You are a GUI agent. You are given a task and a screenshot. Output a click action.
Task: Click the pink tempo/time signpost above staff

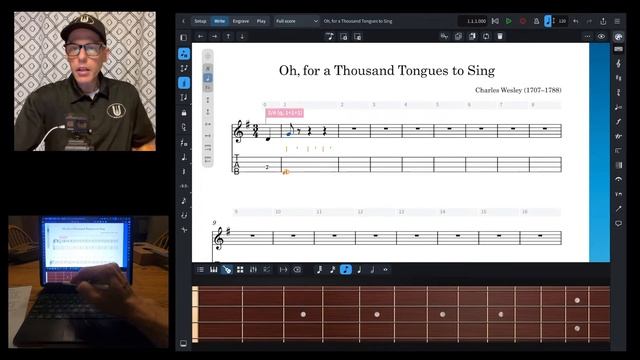click(x=284, y=113)
